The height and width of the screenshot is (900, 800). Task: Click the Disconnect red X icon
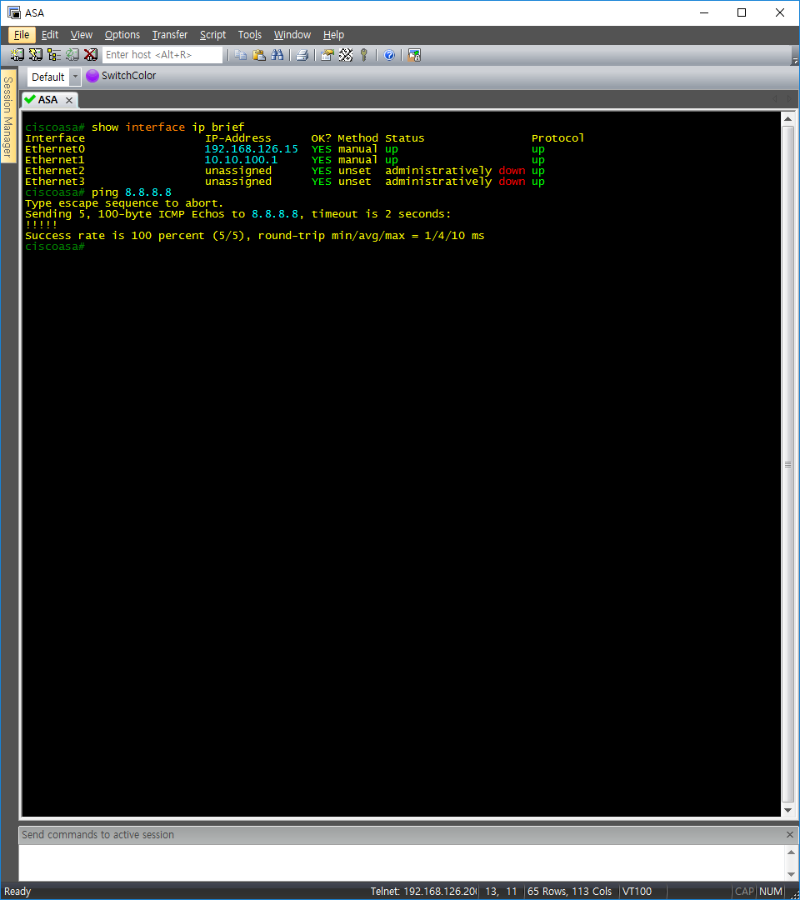[x=91, y=55]
